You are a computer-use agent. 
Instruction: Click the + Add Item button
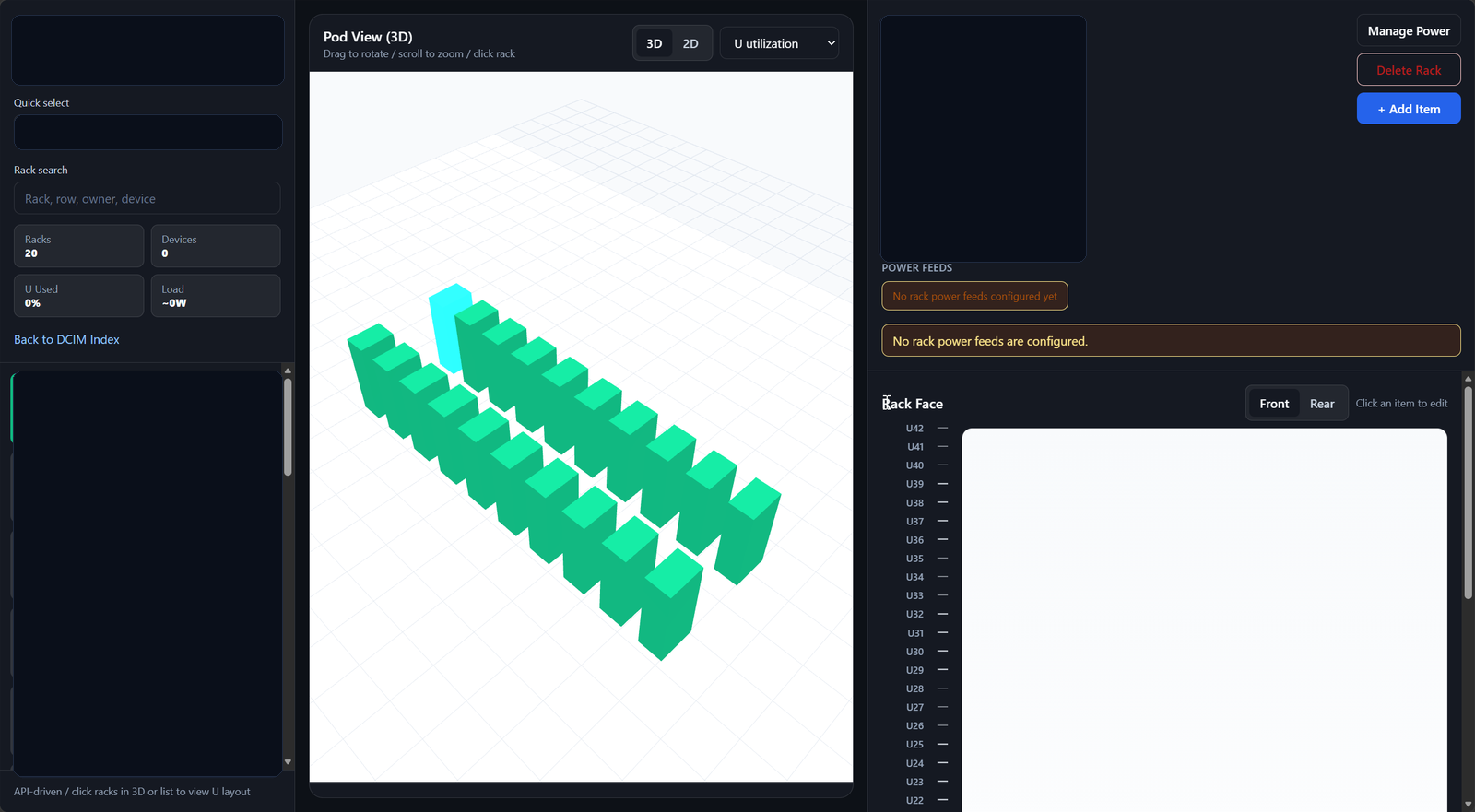tap(1409, 109)
